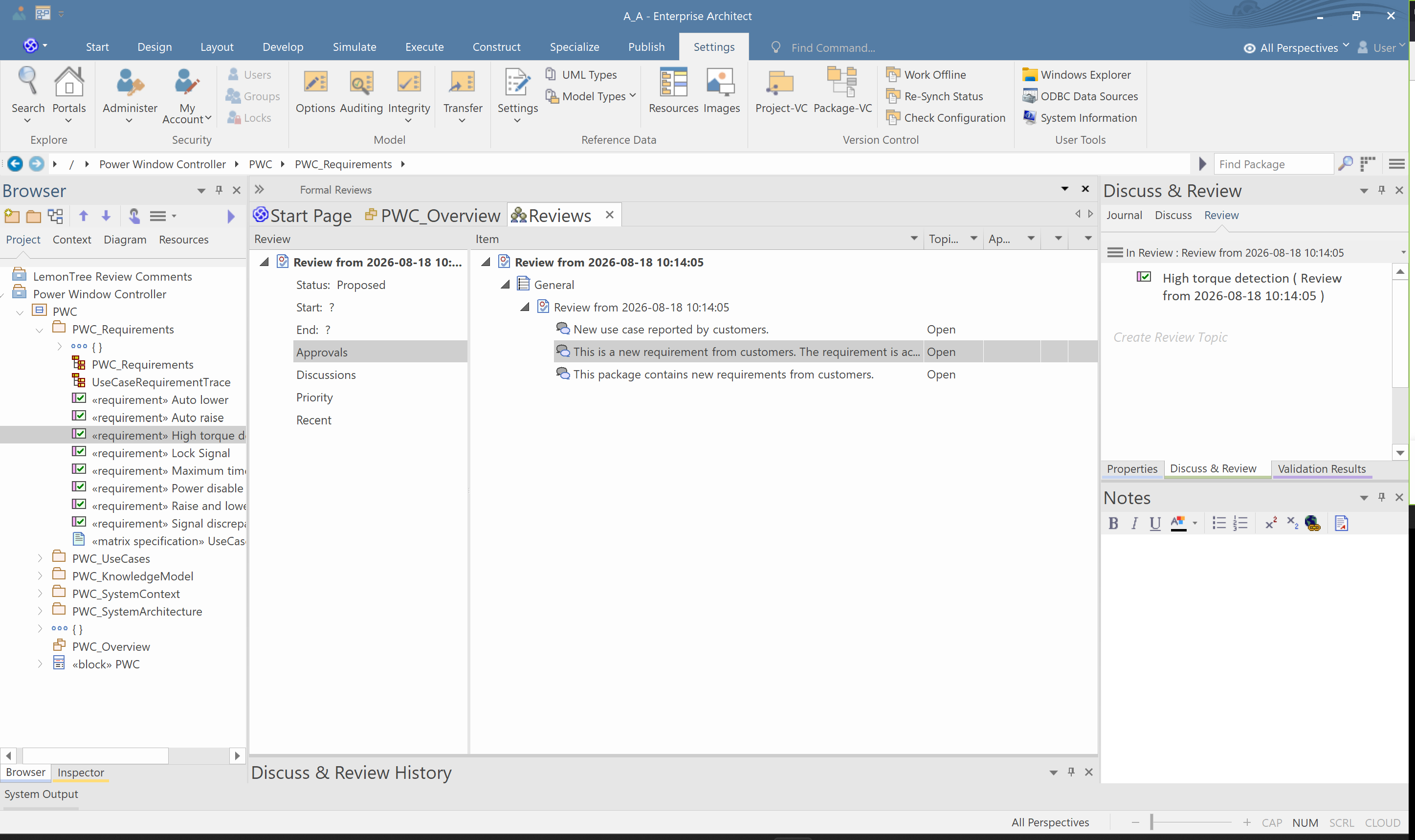Click the Underline button in Notes toolbar

point(1155,523)
